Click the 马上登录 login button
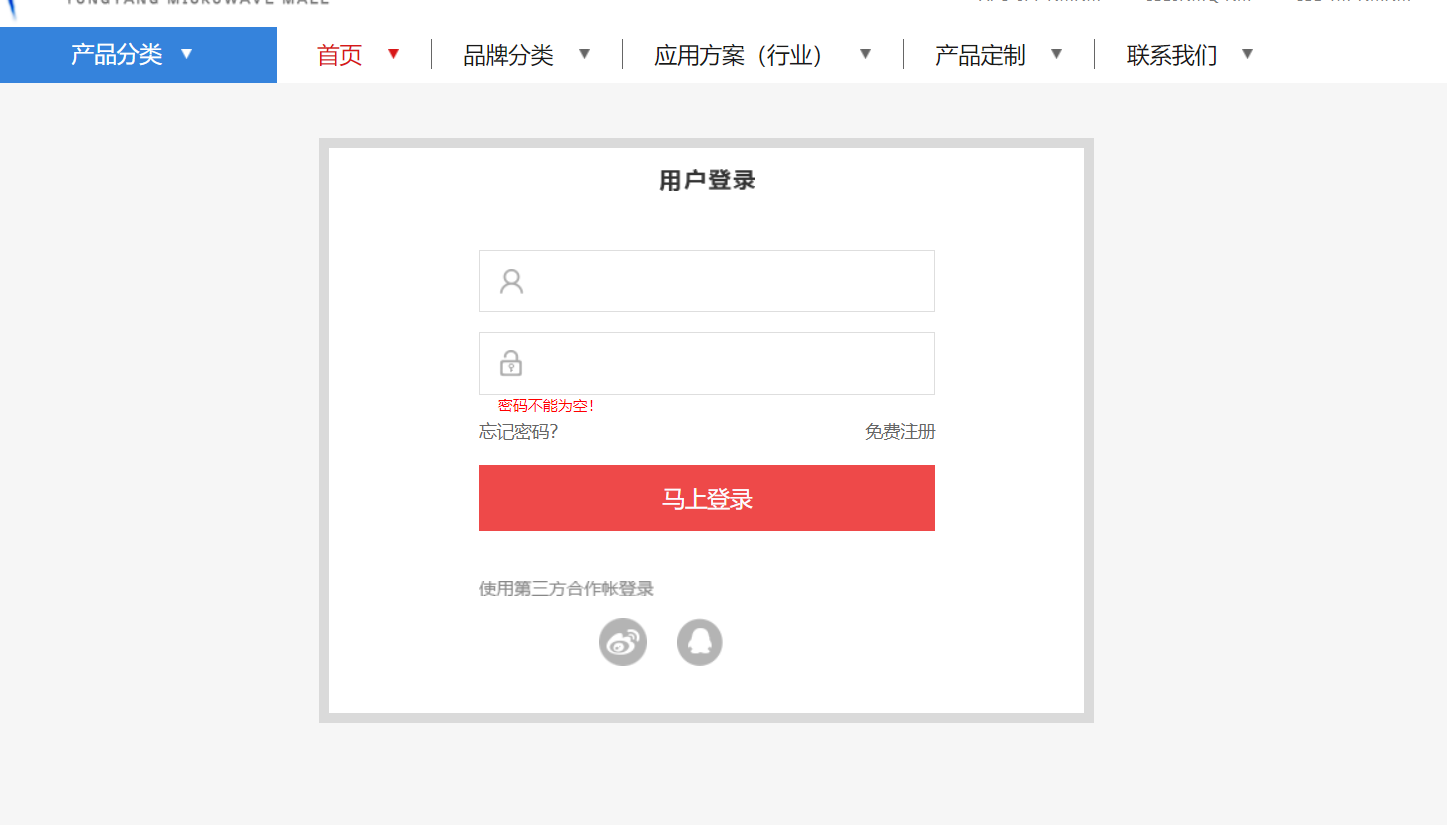The image size is (1447, 825). tap(706, 498)
